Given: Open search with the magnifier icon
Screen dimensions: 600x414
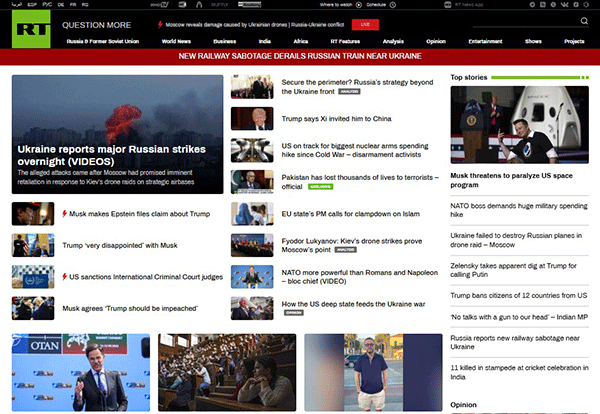Looking at the screenshot, I should (584, 21).
